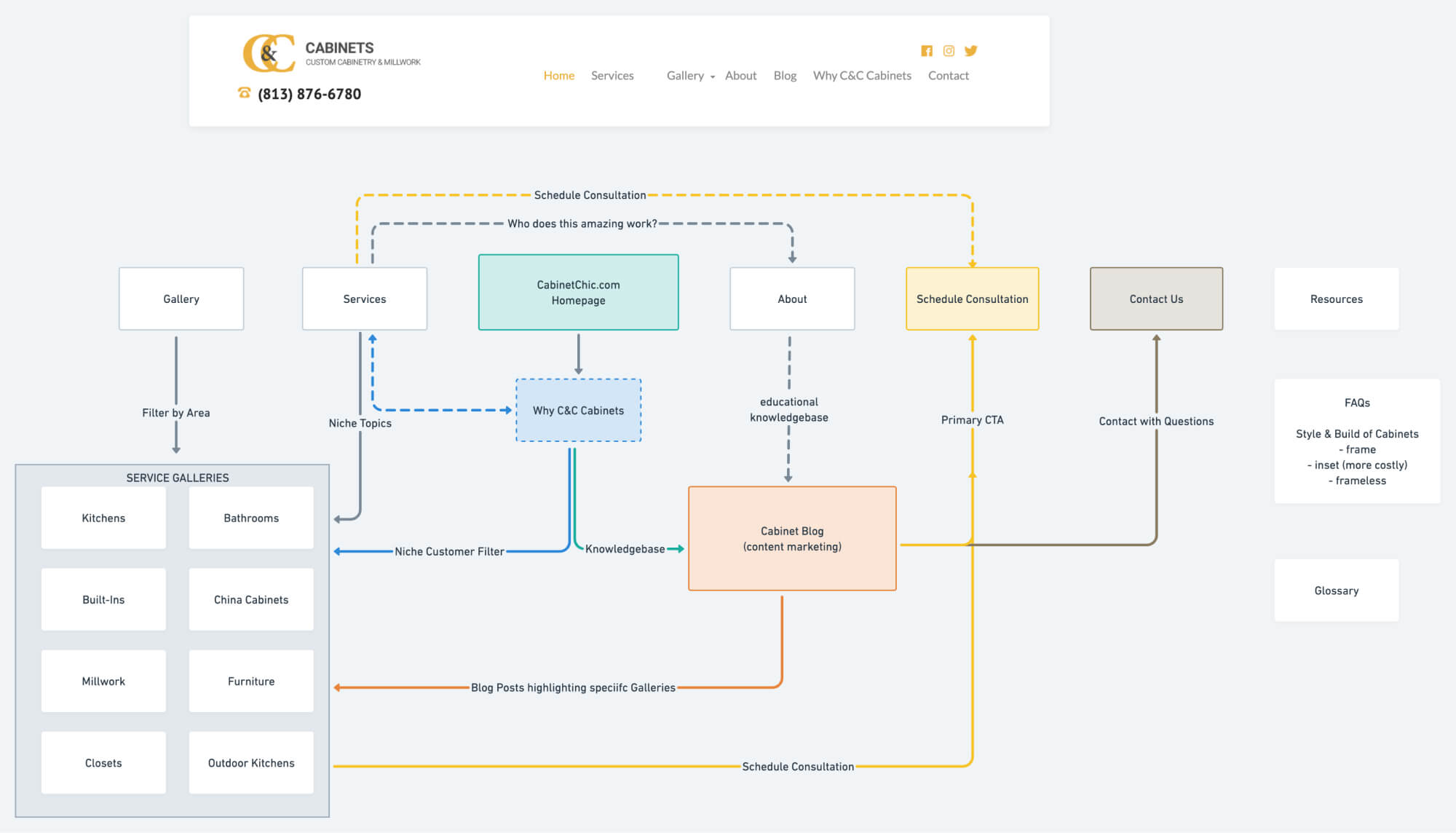
Task: Click the Kitchens box in Service Galleries
Action: point(103,518)
